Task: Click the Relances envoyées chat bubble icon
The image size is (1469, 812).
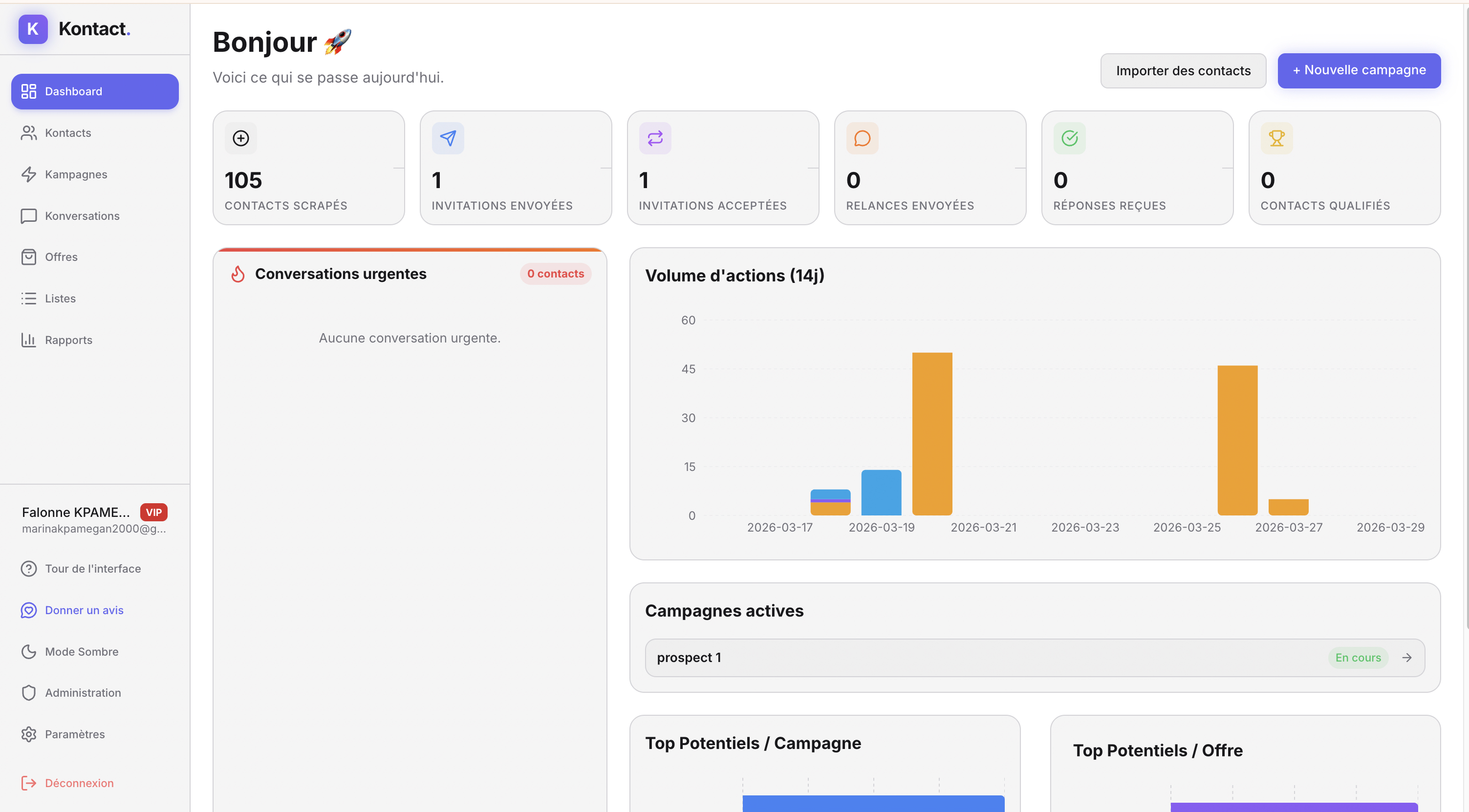Action: click(x=862, y=138)
